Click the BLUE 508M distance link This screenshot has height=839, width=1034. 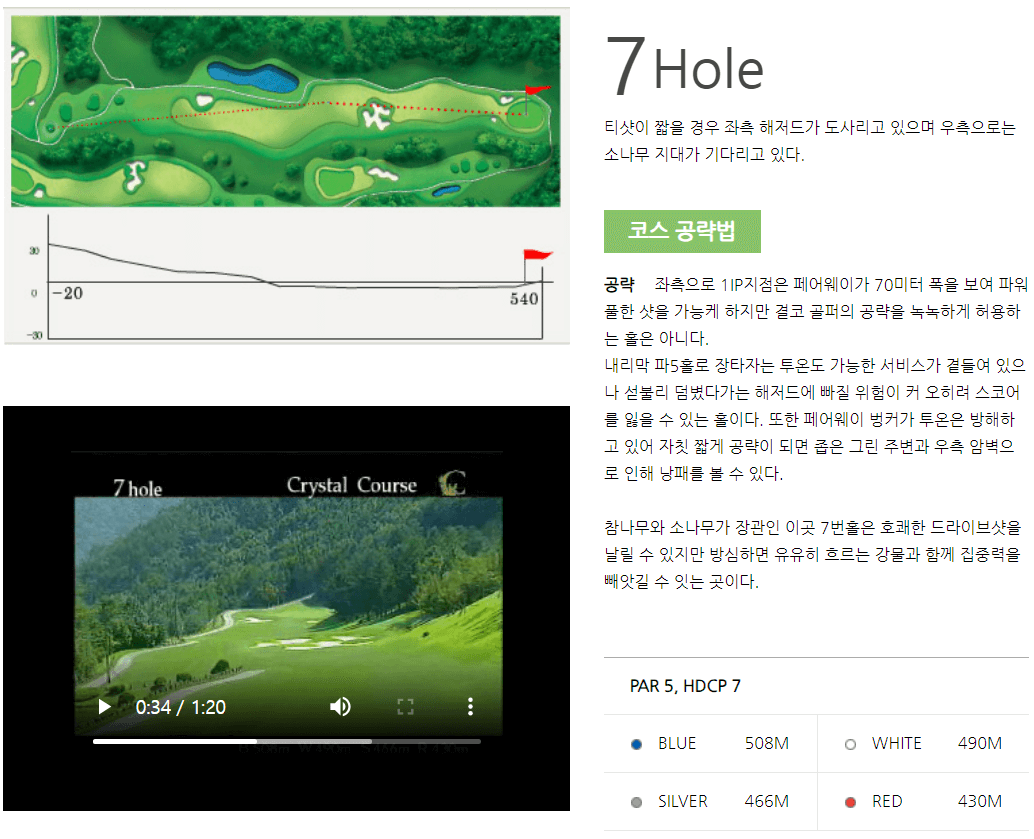point(767,743)
